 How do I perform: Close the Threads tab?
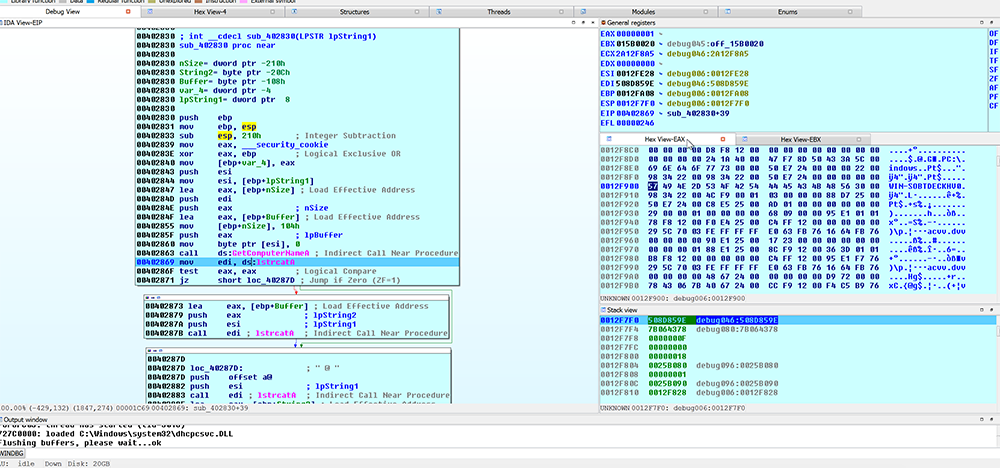point(562,11)
